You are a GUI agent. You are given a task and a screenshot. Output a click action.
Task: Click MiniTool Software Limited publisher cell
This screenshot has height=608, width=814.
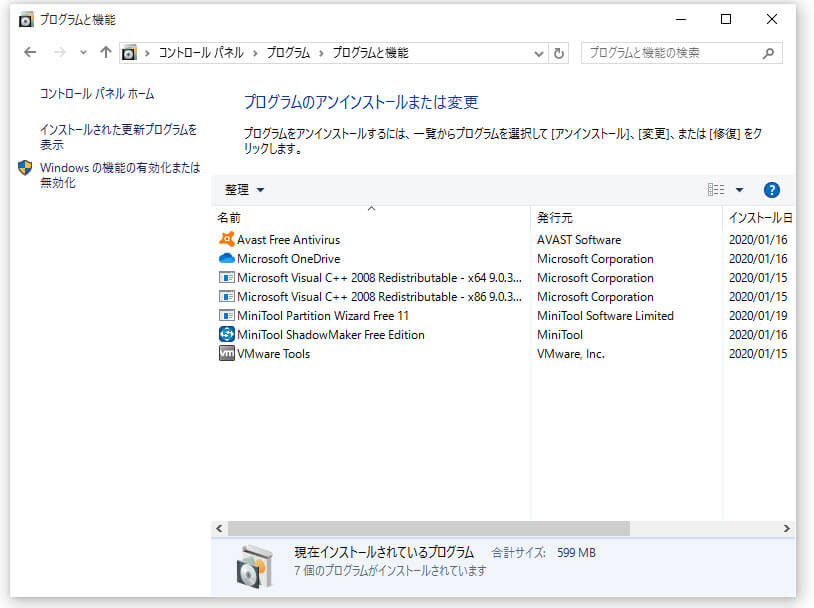(x=605, y=316)
